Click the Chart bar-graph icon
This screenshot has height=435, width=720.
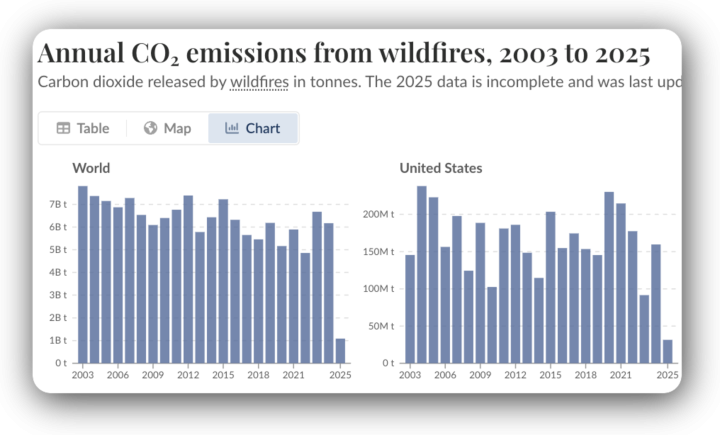pos(232,128)
